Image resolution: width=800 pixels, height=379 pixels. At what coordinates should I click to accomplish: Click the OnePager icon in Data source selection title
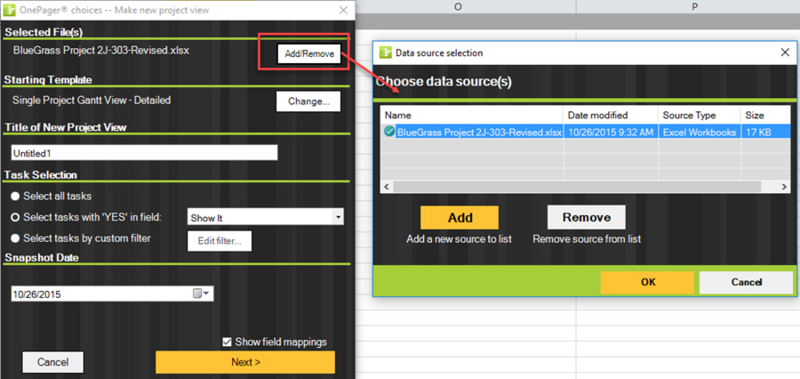pos(386,53)
